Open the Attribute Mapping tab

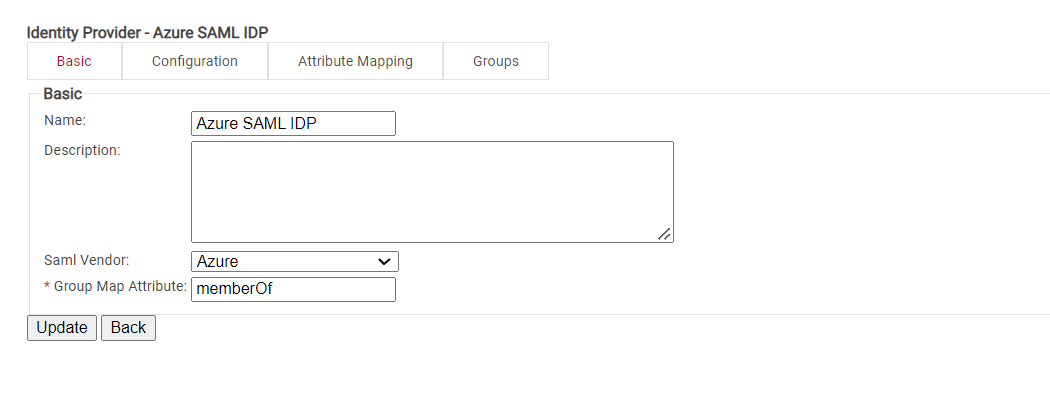click(356, 61)
